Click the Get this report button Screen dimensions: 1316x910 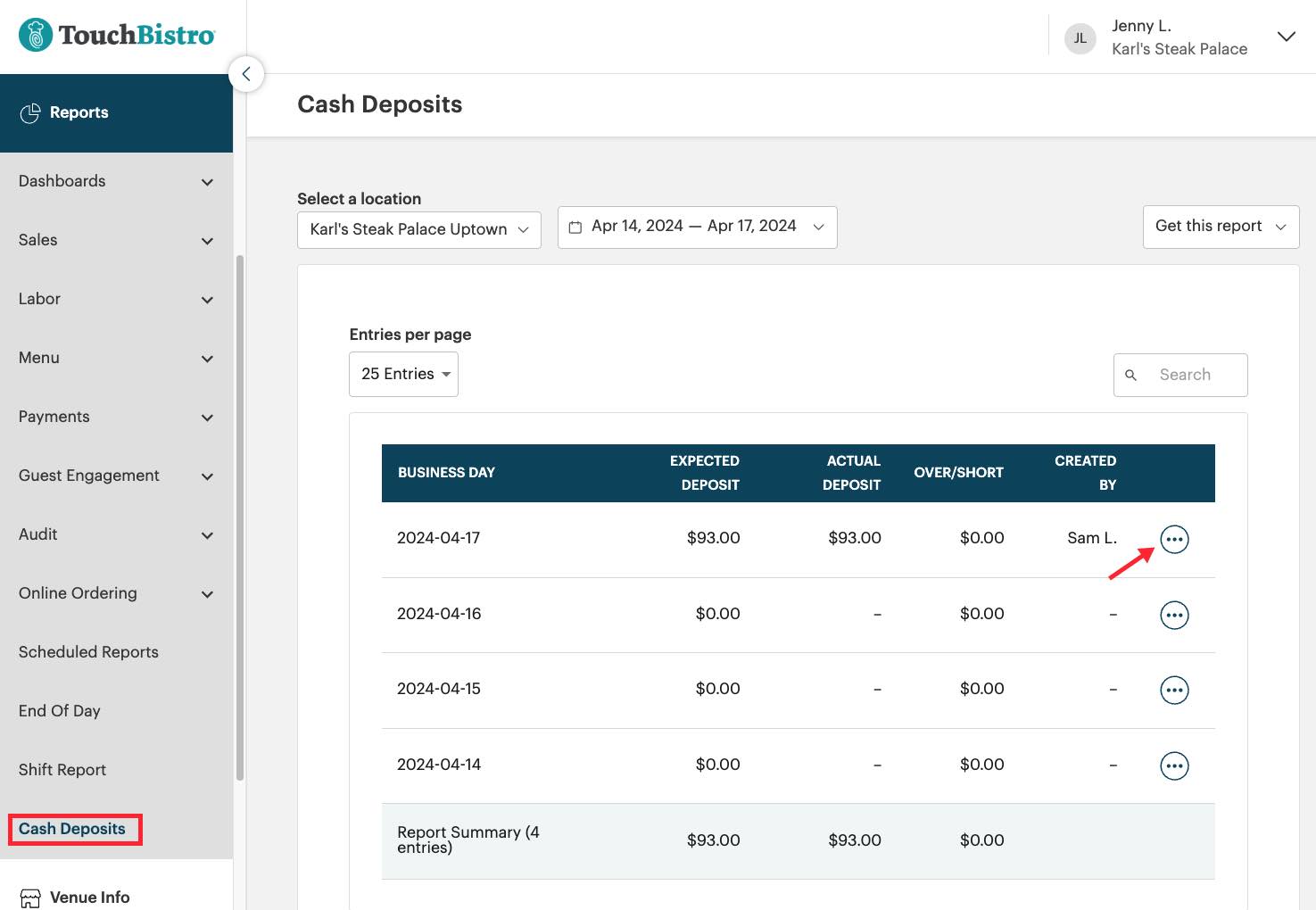point(1220,227)
